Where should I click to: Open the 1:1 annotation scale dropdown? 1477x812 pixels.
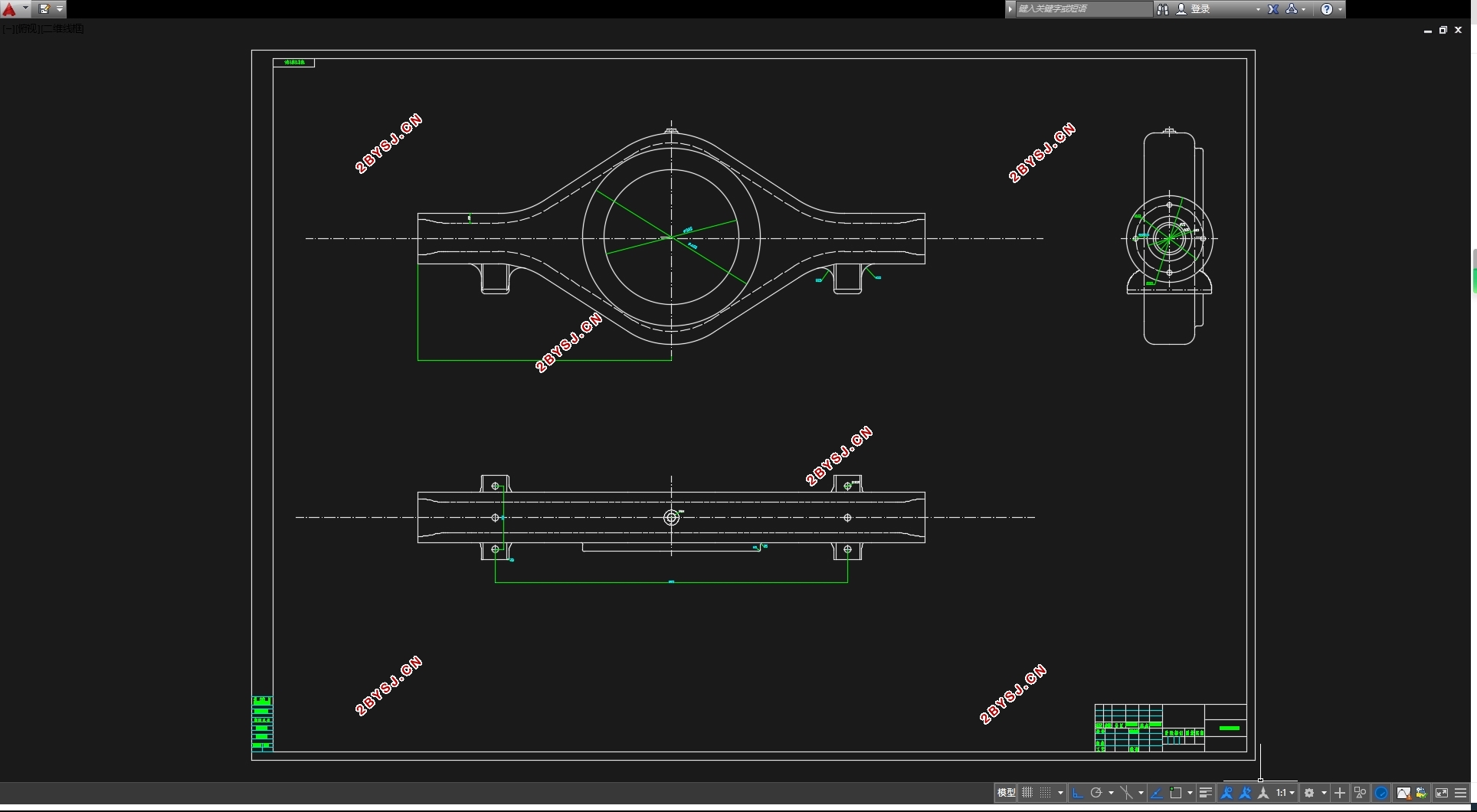(x=1285, y=793)
